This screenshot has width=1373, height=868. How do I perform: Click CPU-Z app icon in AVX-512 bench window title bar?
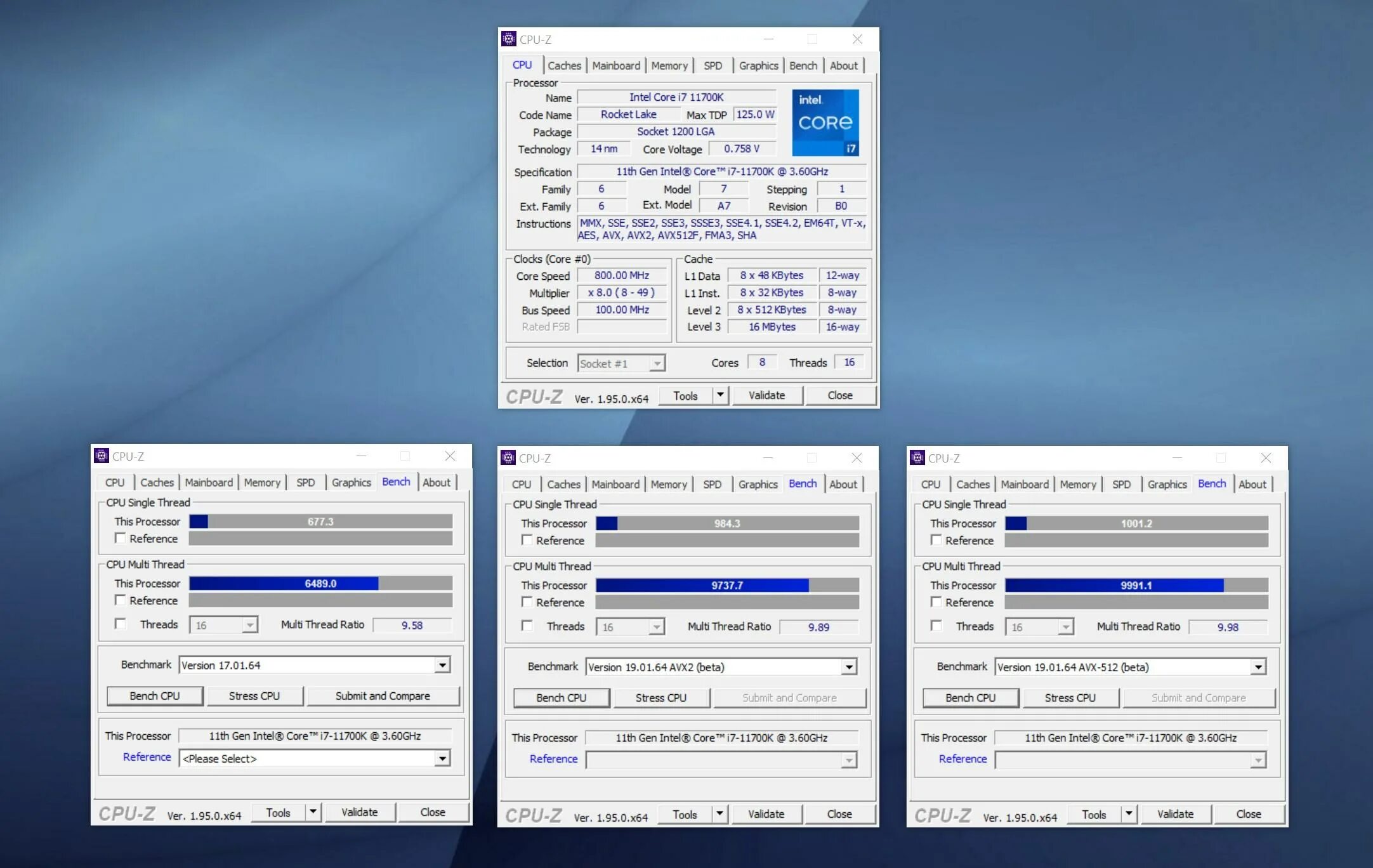[x=917, y=458]
